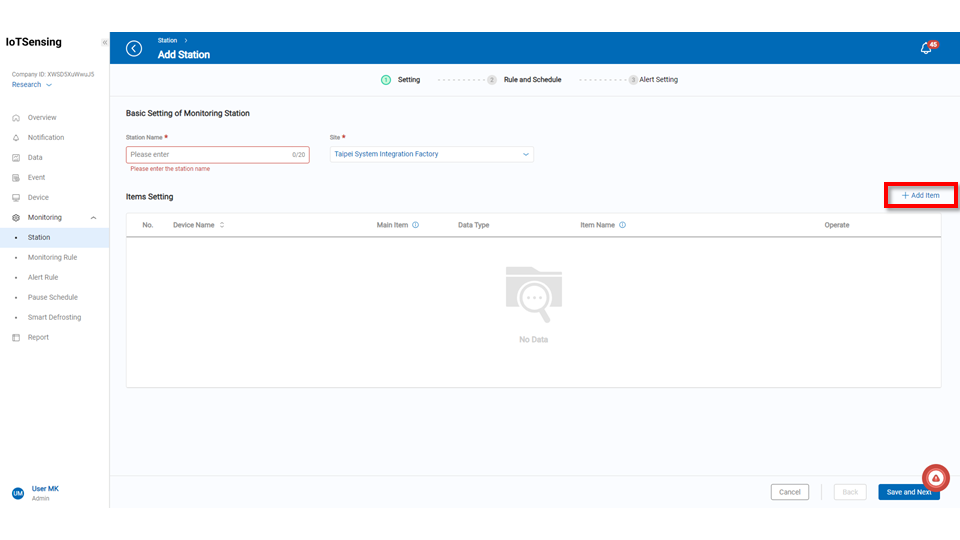Go to Monitoring Rule page

(x=52, y=257)
